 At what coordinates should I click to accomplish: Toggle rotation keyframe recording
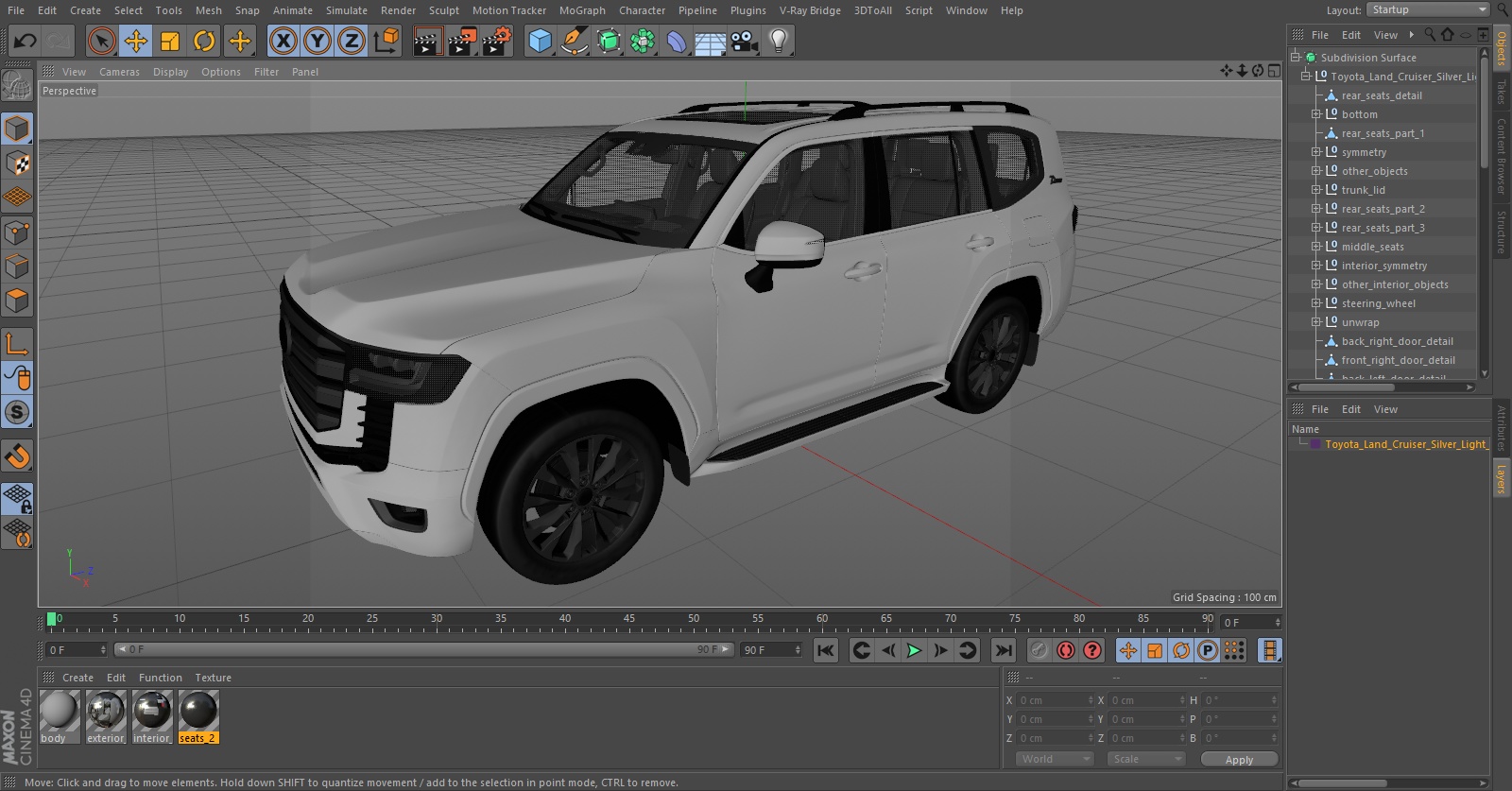click(1181, 650)
